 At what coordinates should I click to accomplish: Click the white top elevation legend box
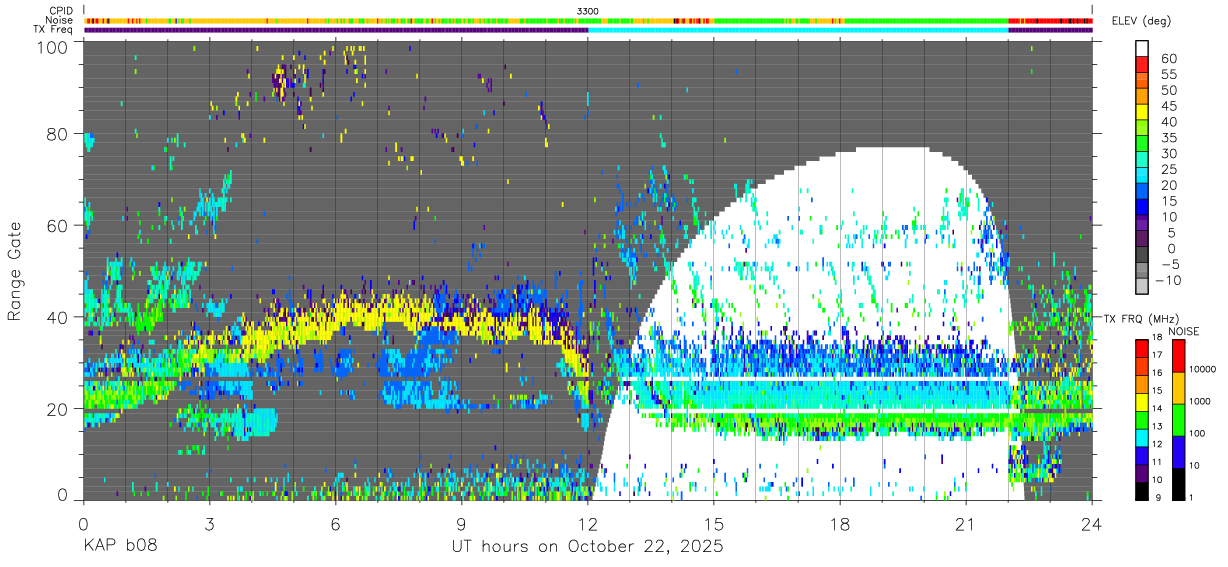tap(1142, 49)
